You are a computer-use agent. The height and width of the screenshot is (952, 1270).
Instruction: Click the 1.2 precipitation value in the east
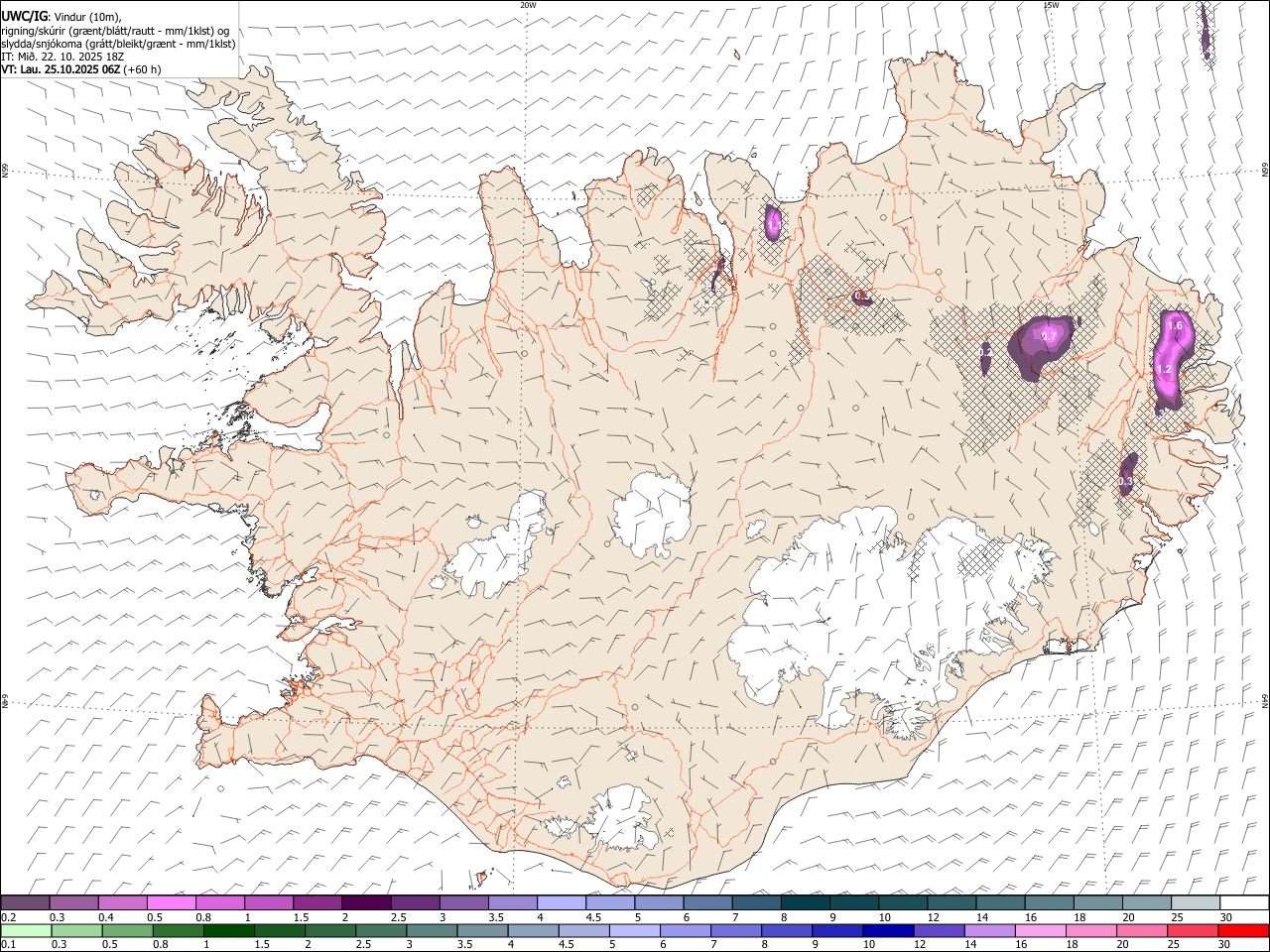[1165, 369]
